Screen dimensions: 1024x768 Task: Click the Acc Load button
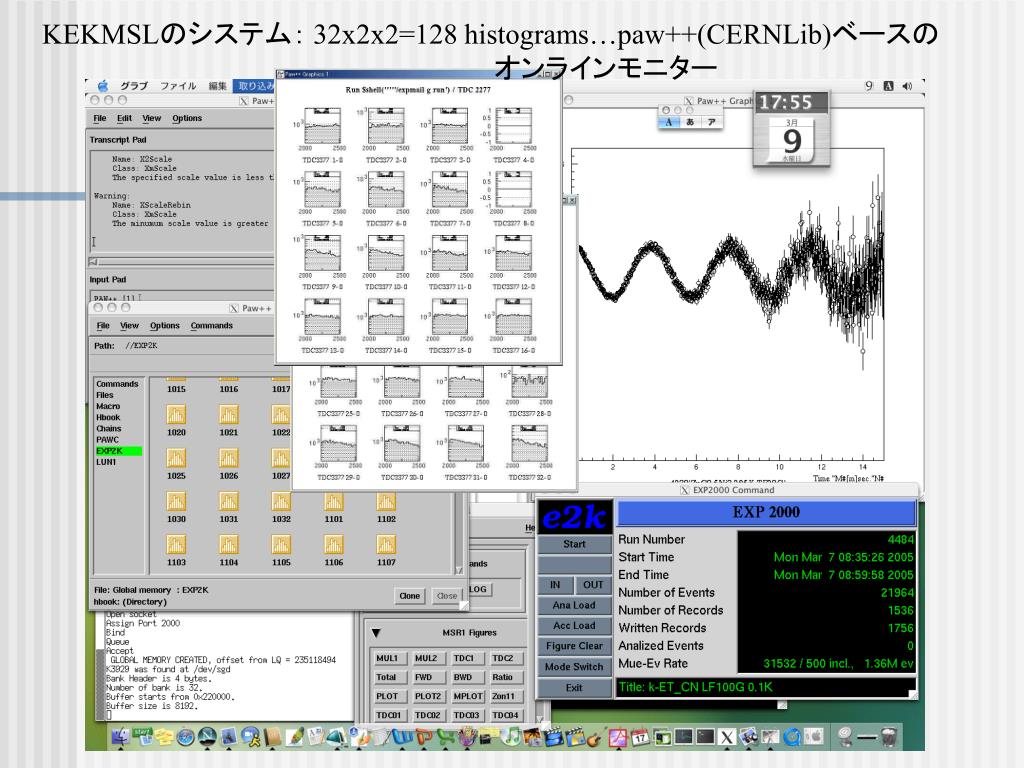575,626
